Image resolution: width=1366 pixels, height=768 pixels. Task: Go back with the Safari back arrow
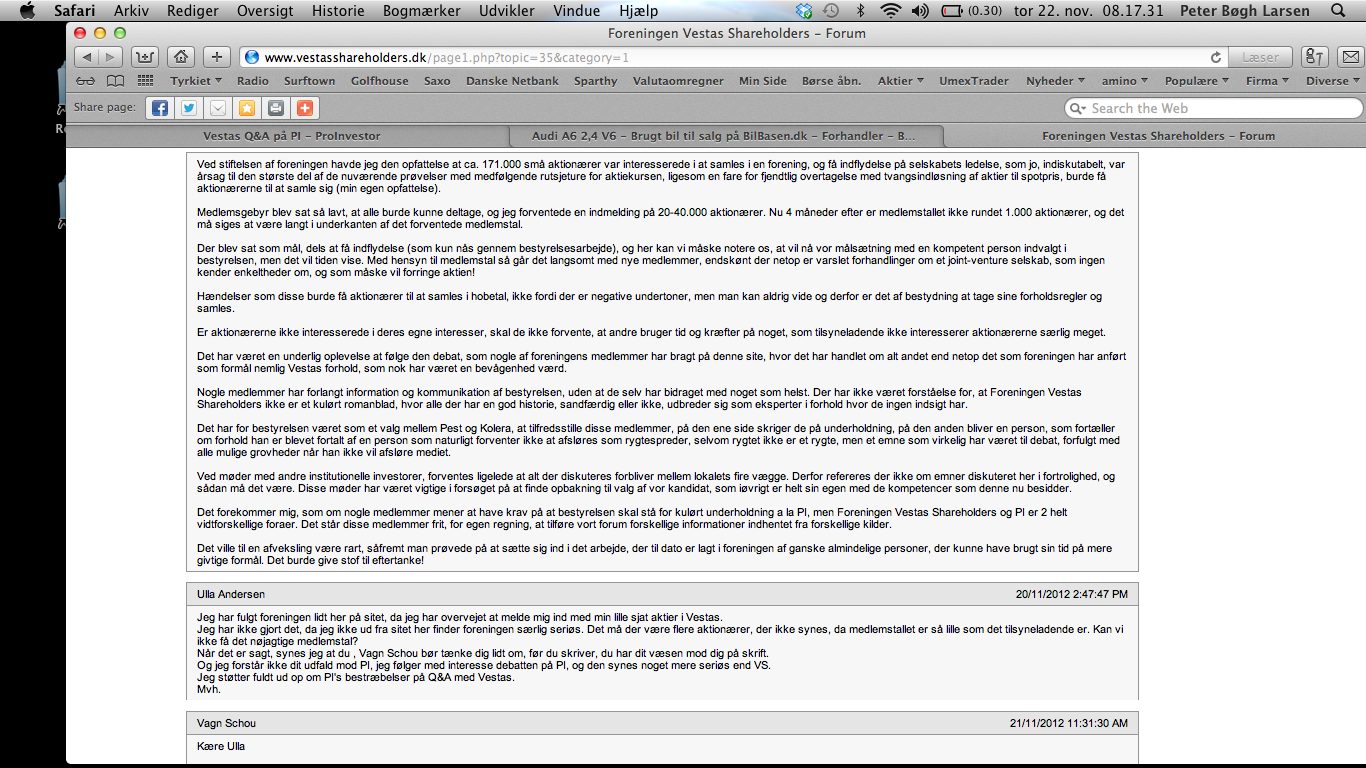[87, 57]
